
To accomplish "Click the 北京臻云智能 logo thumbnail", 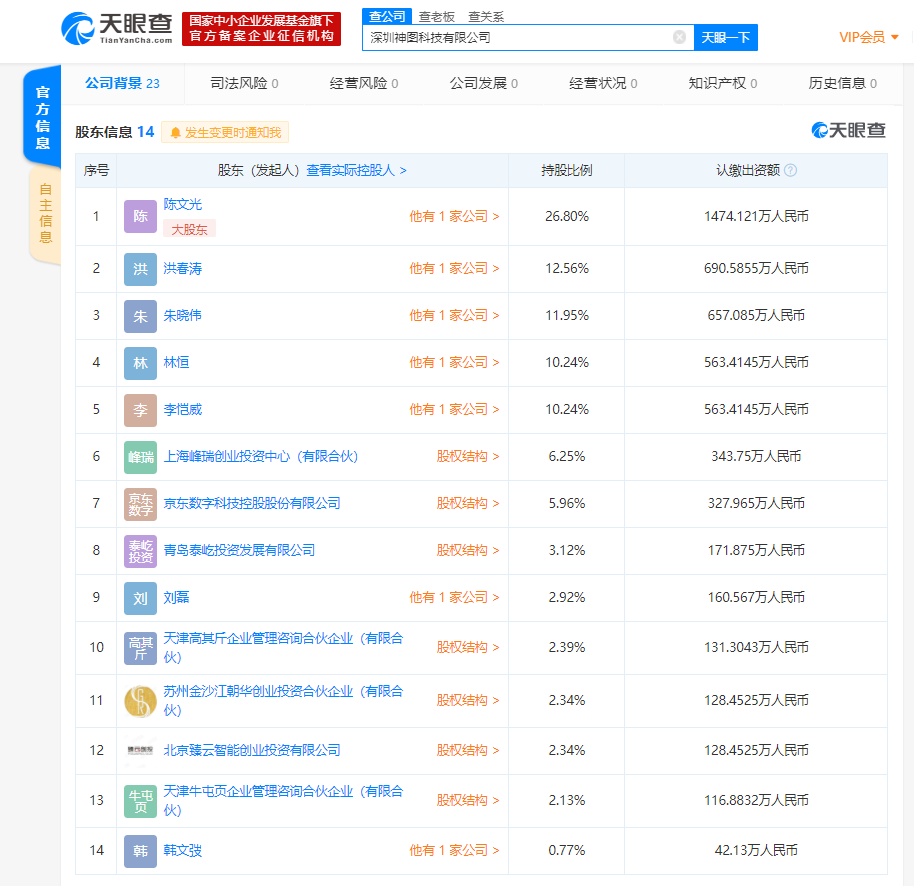I will (x=140, y=750).
